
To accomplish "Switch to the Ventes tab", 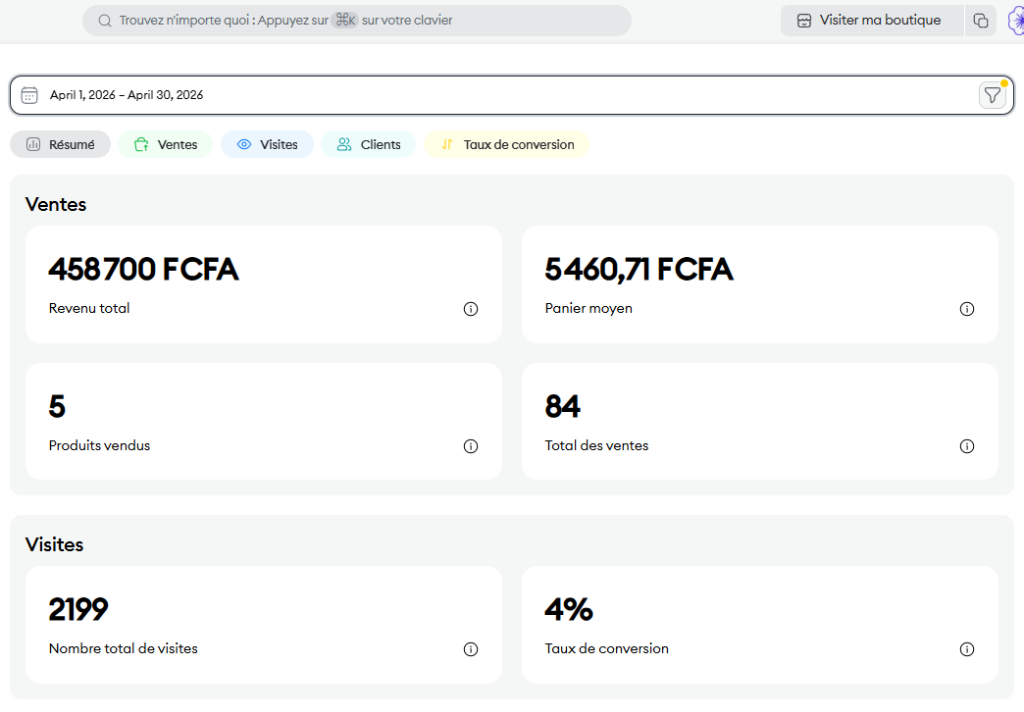I will click(x=165, y=144).
